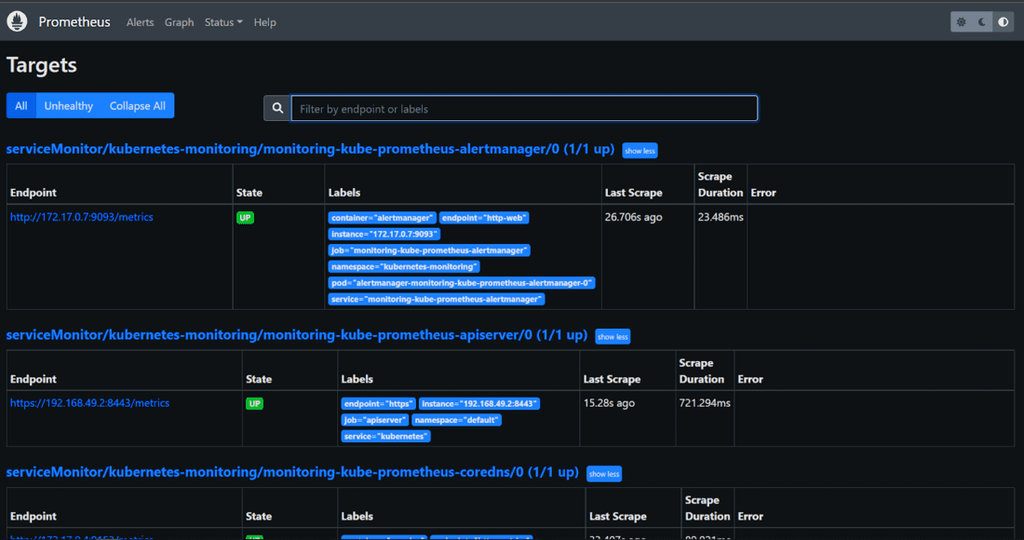Click Scrape Duration header in apiserver table

tap(702, 371)
